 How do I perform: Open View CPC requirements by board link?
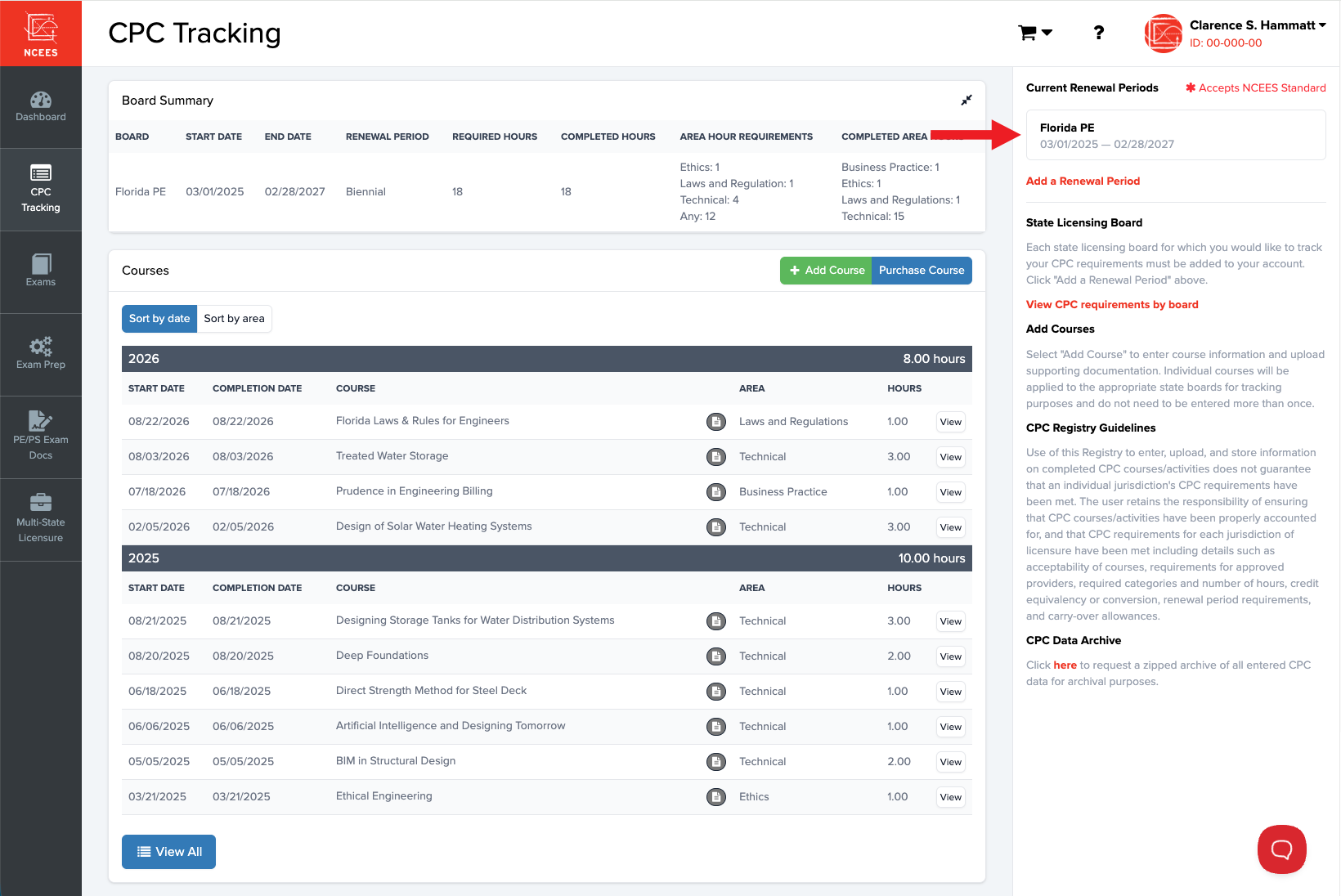(x=1112, y=305)
